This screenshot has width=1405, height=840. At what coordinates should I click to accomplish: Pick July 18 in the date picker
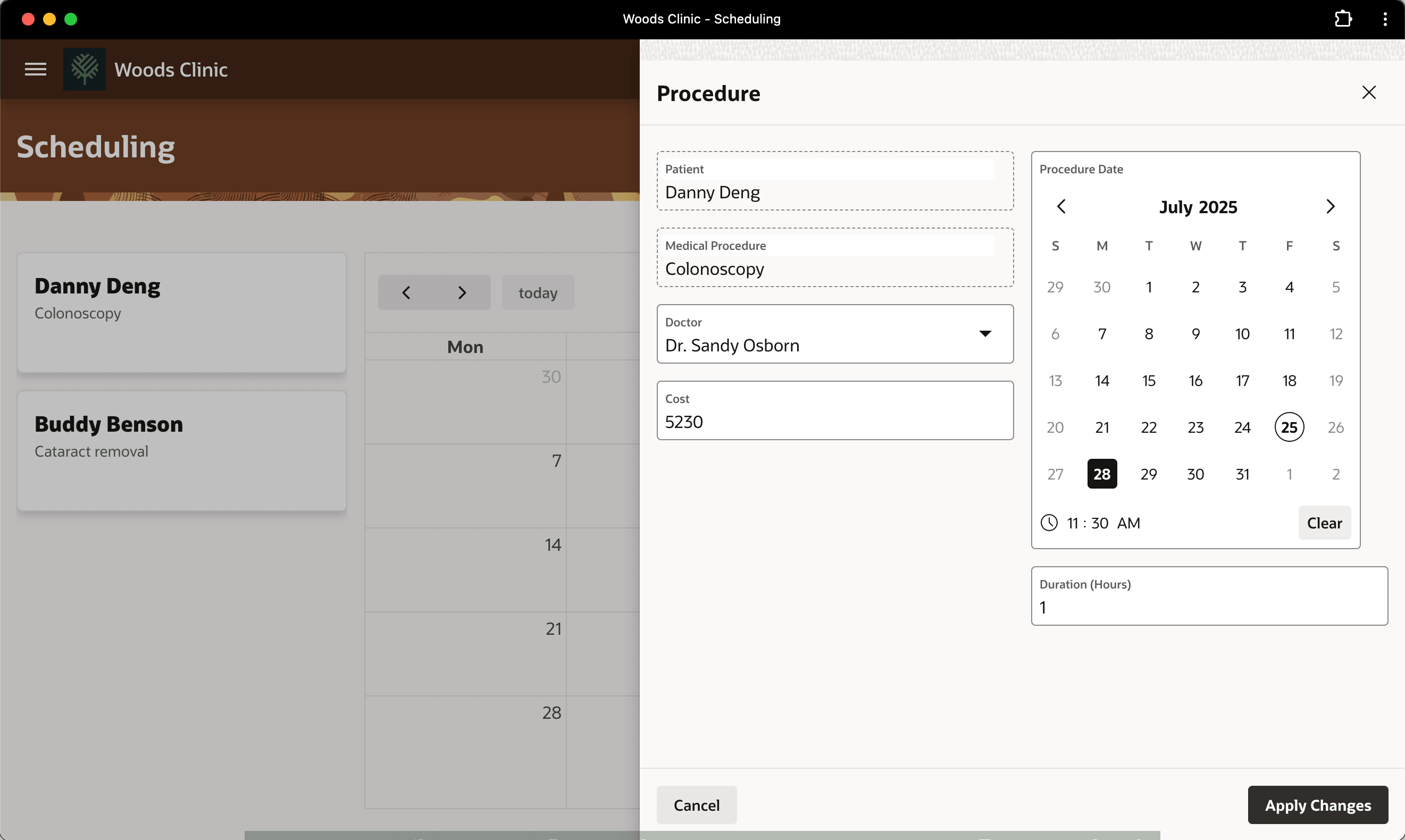tap(1289, 380)
